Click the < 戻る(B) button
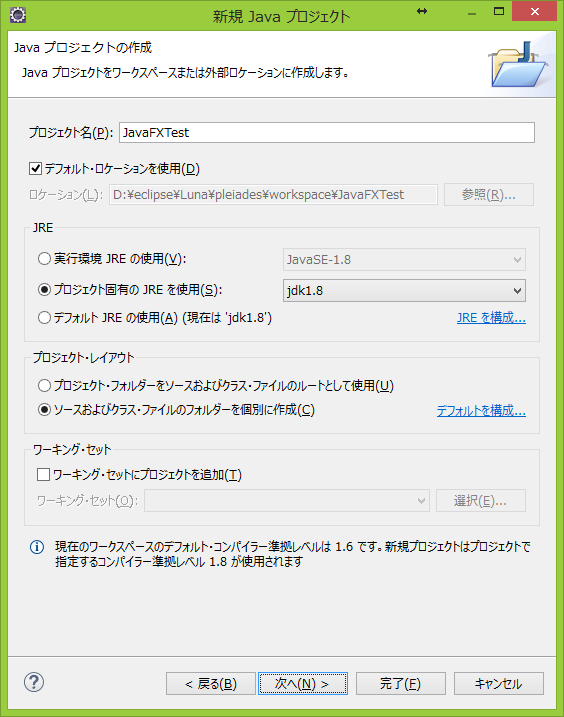The width and height of the screenshot is (564, 717). [211, 684]
